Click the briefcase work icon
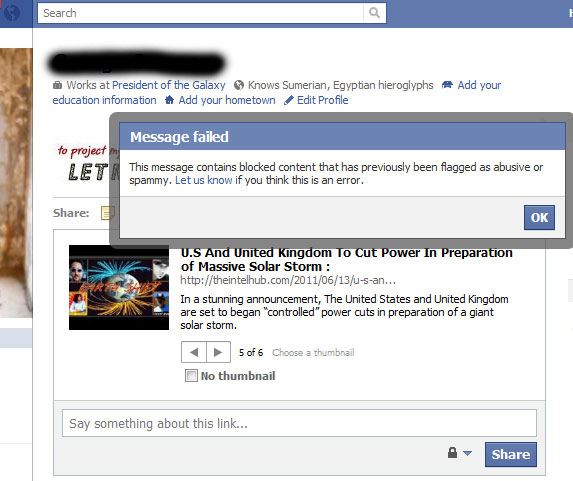Screen dimensions: 573x481 click(57, 85)
